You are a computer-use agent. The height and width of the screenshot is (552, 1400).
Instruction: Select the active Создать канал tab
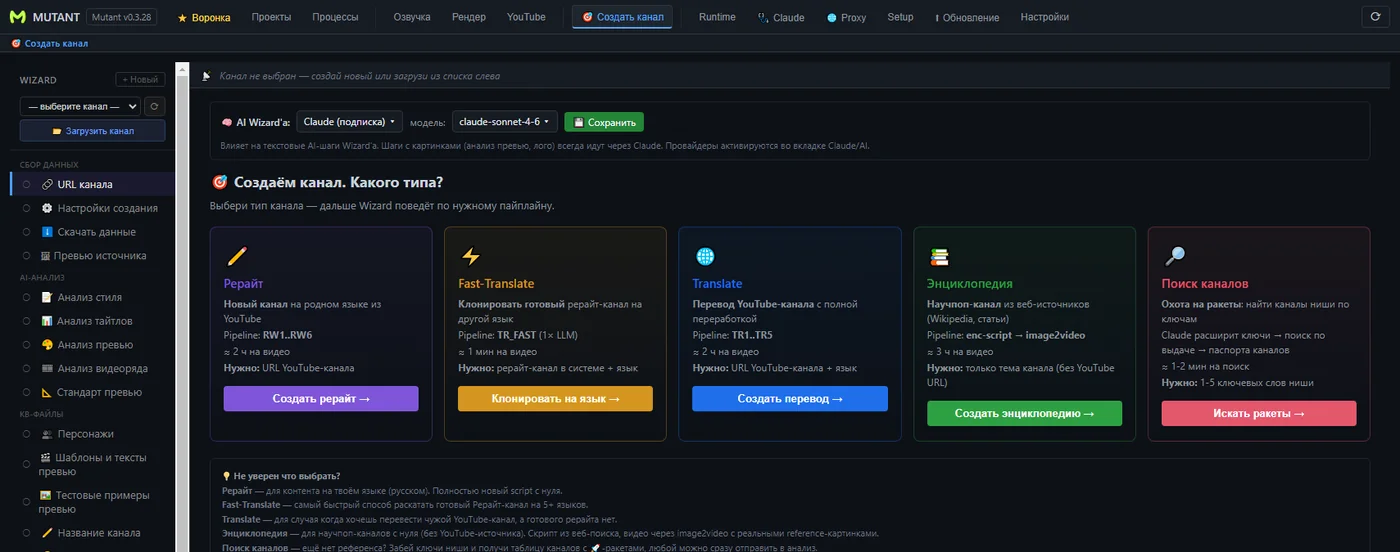point(622,17)
